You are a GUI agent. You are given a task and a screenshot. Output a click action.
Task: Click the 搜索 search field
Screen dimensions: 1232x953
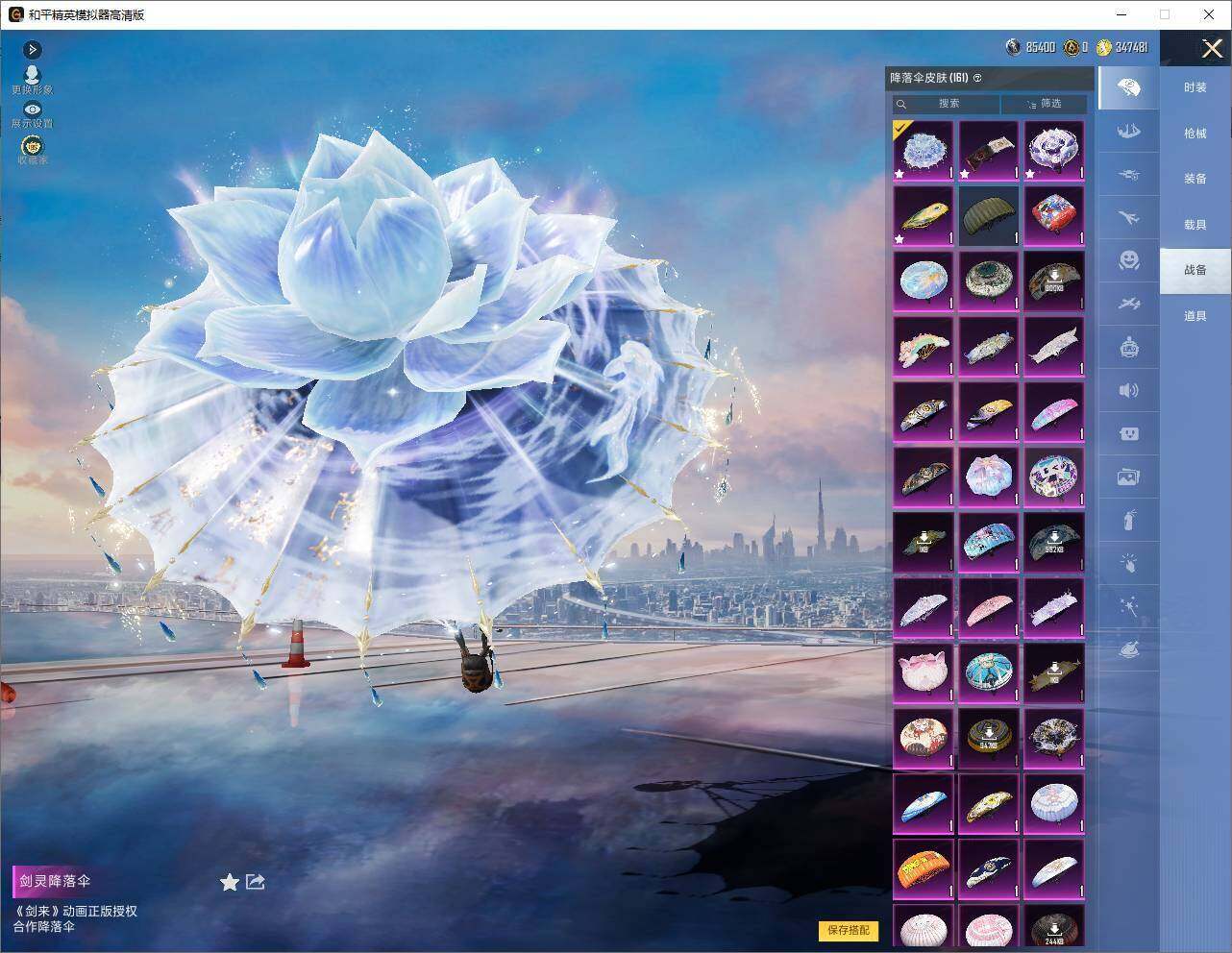(x=946, y=104)
